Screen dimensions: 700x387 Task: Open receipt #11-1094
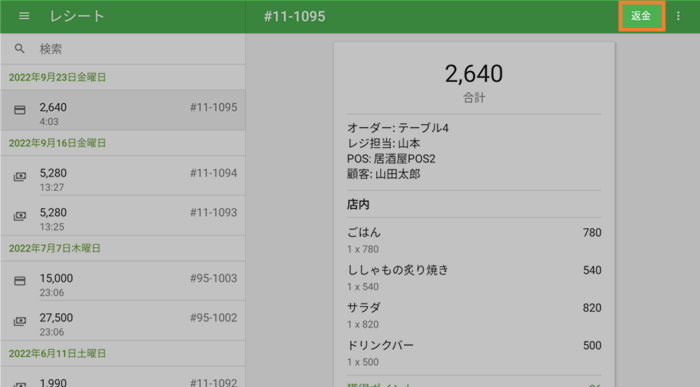(x=123, y=176)
